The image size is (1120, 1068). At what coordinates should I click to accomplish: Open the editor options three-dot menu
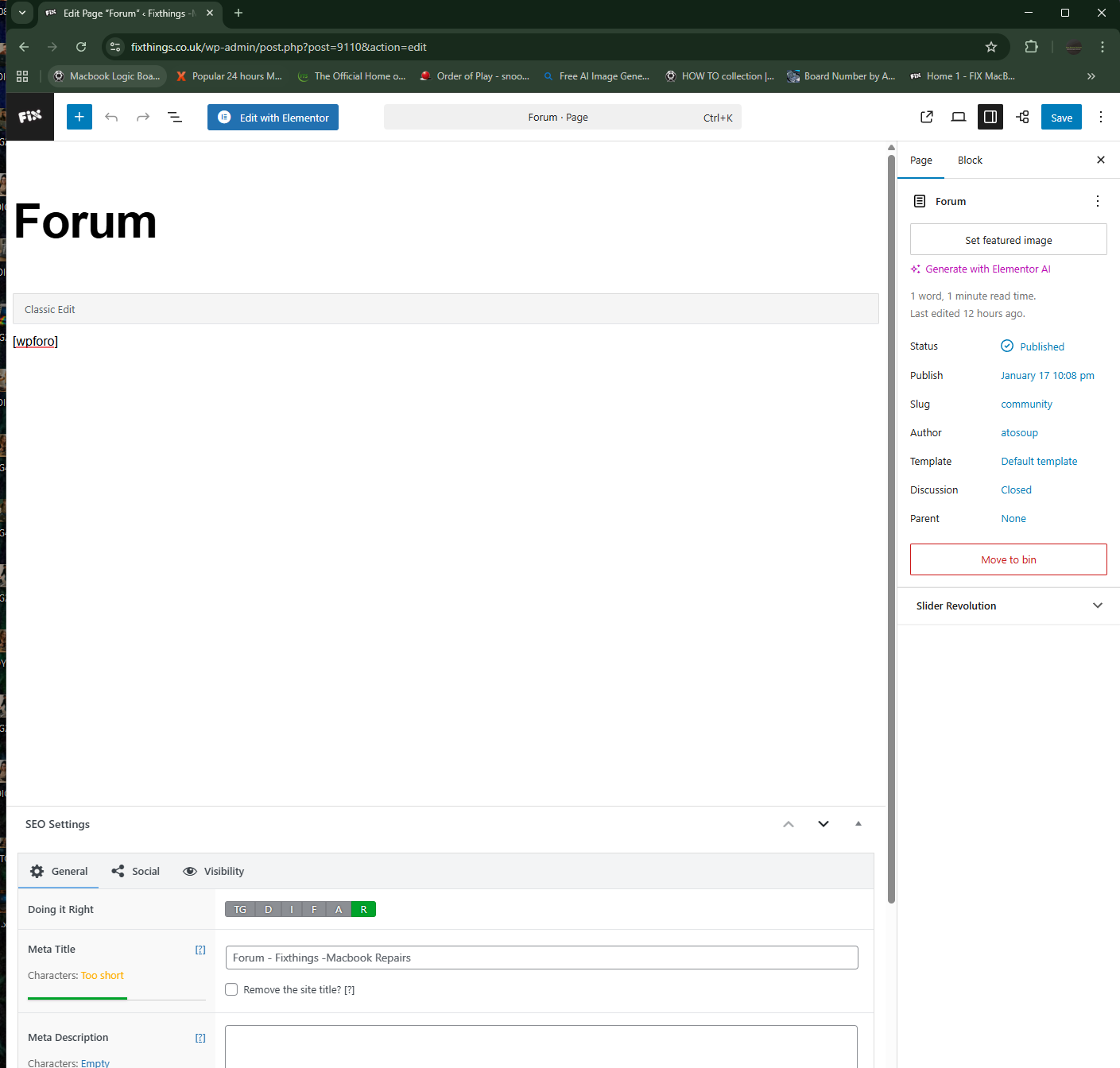tap(1101, 117)
